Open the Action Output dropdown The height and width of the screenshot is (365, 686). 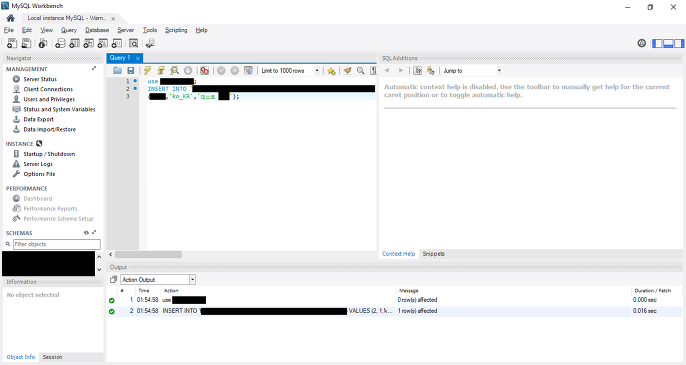pos(158,279)
